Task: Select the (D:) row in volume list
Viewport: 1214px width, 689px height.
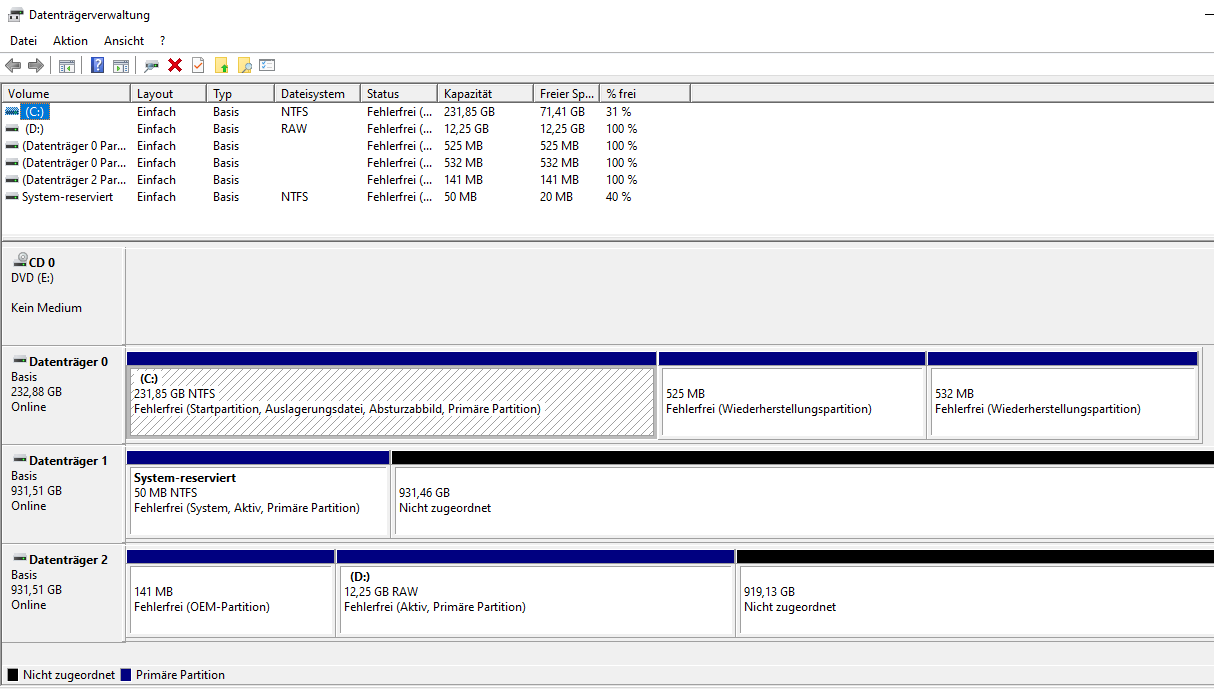Action: pos(346,128)
